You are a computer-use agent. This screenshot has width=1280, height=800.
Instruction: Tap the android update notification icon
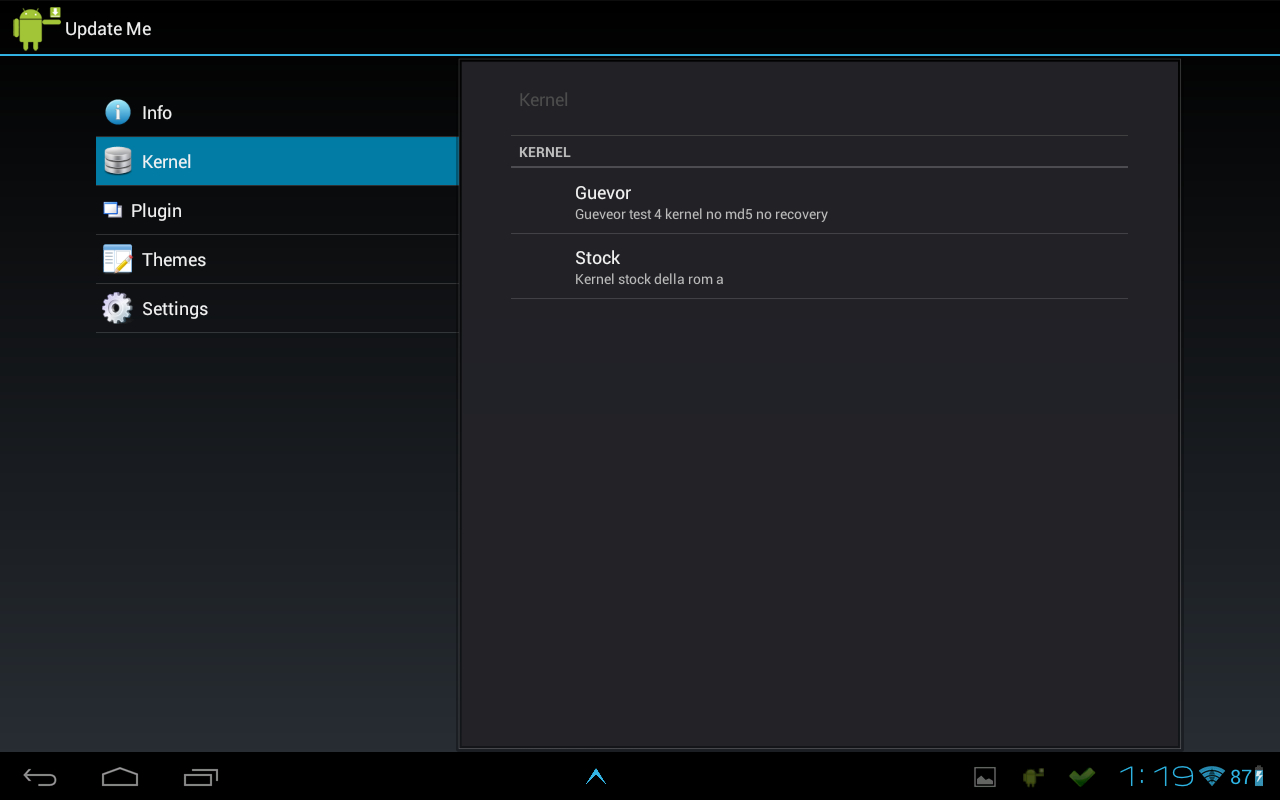(1033, 777)
